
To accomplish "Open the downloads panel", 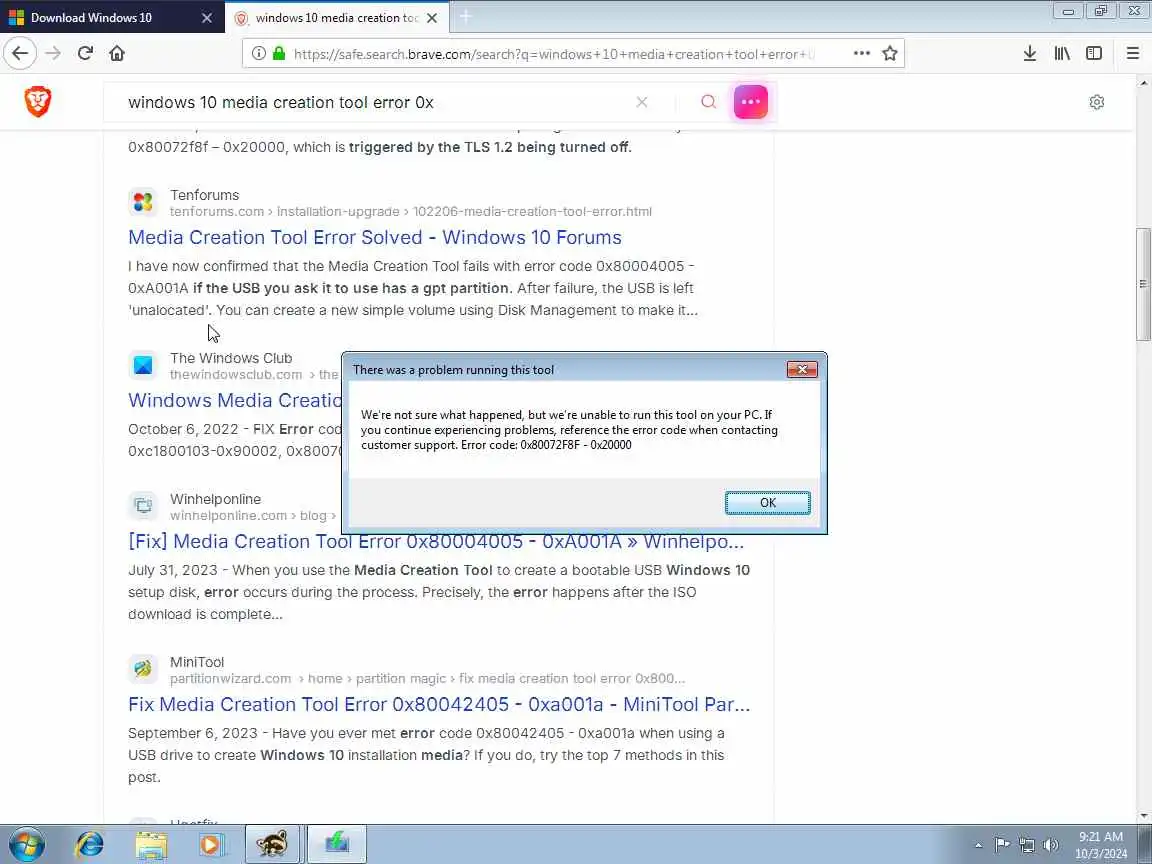I will pyautogui.click(x=1029, y=53).
